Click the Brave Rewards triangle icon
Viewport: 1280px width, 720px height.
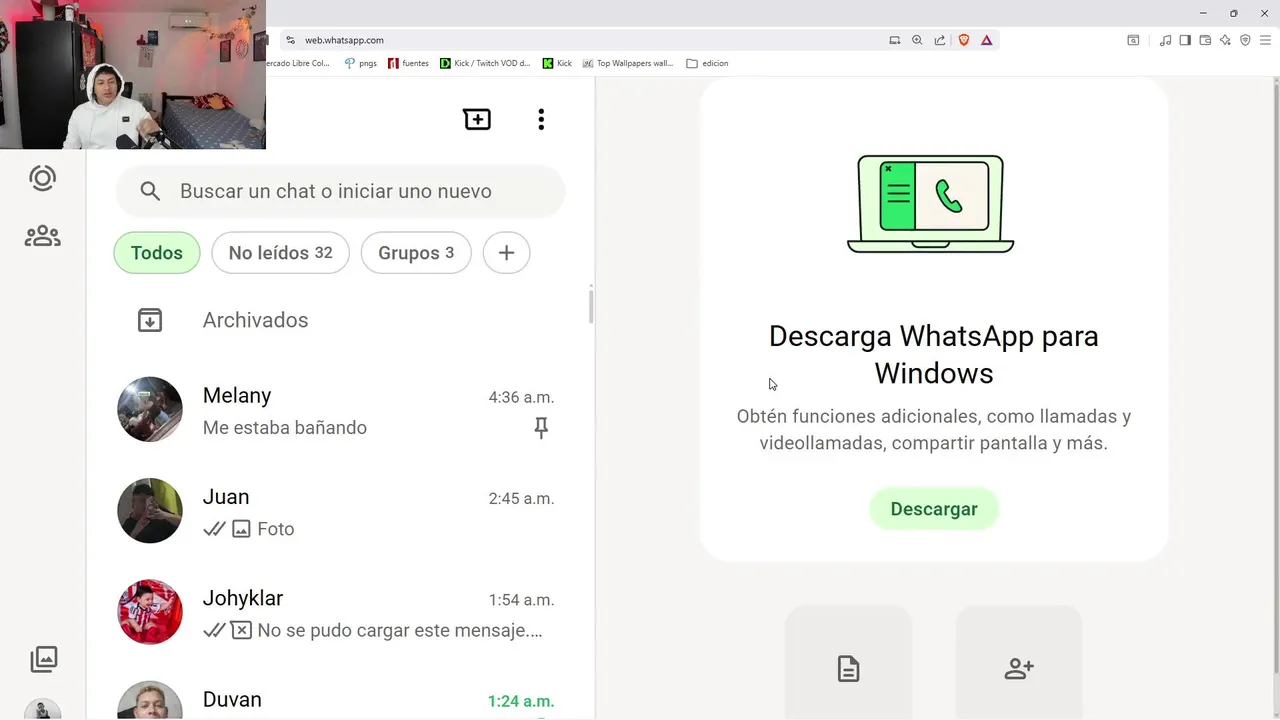pyautogui.click(x=986, y=40)
